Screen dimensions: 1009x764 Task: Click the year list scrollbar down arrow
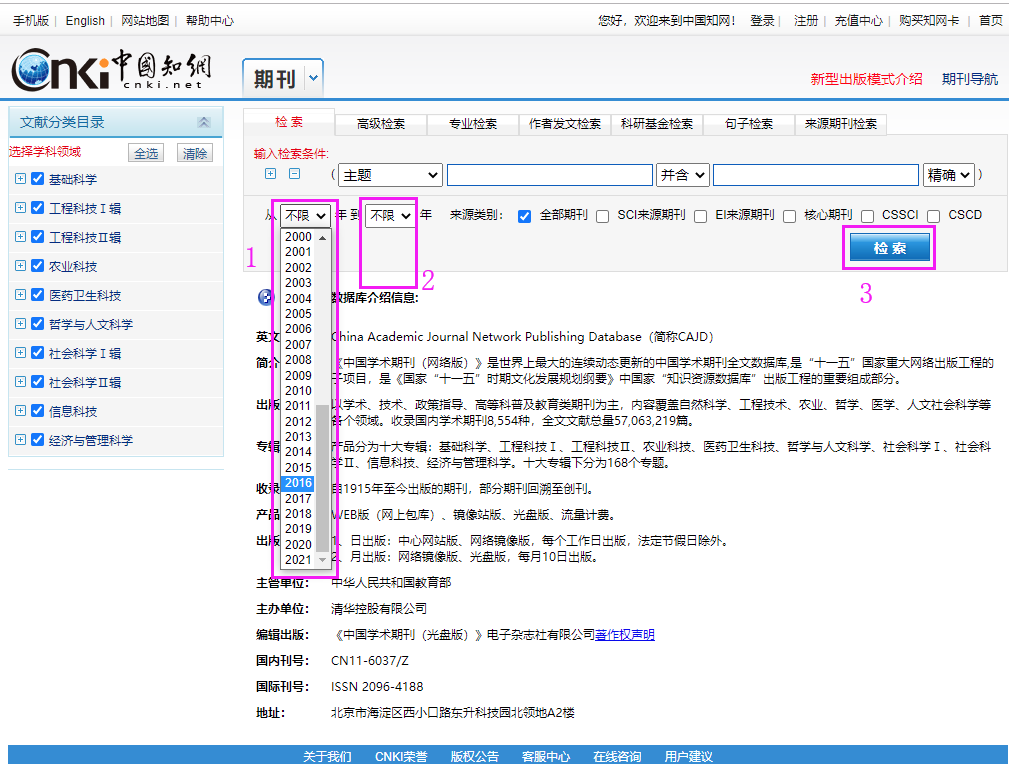coord(323,560)
